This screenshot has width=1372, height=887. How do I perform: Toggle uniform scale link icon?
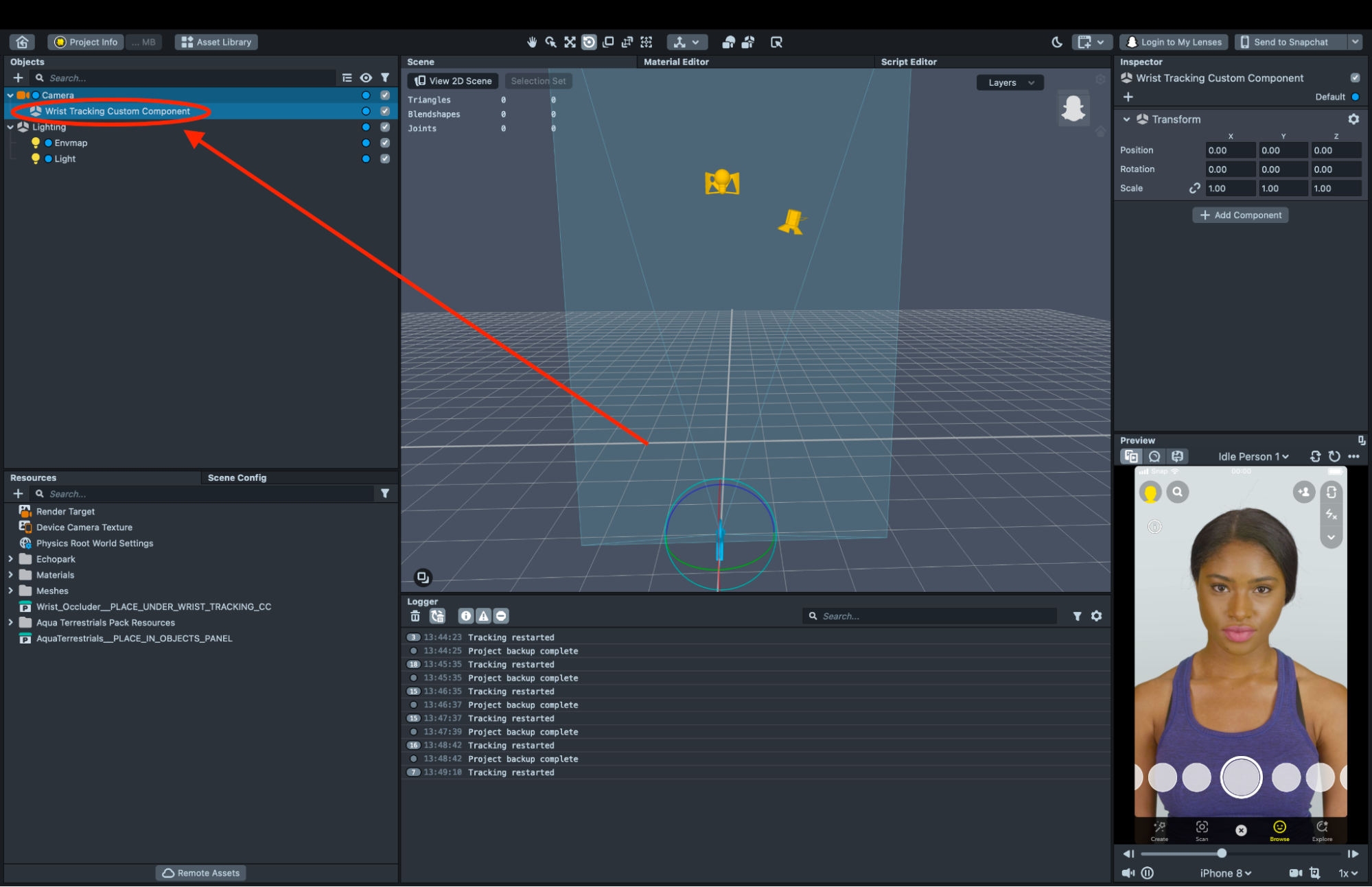pos(1195,188)
